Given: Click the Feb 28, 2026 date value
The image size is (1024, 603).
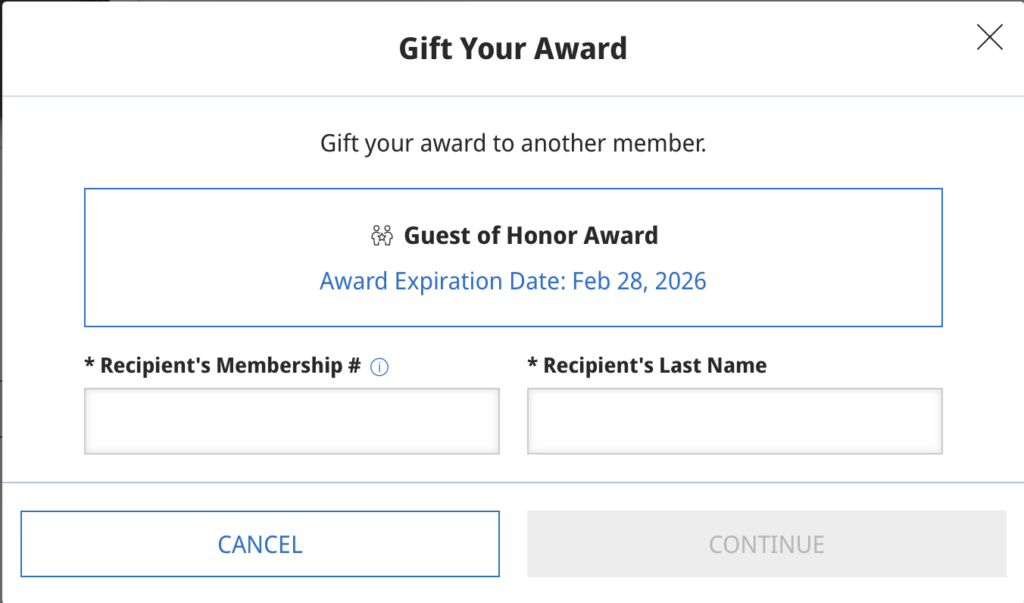Looking at the screenshot, I should click(639, 281).
